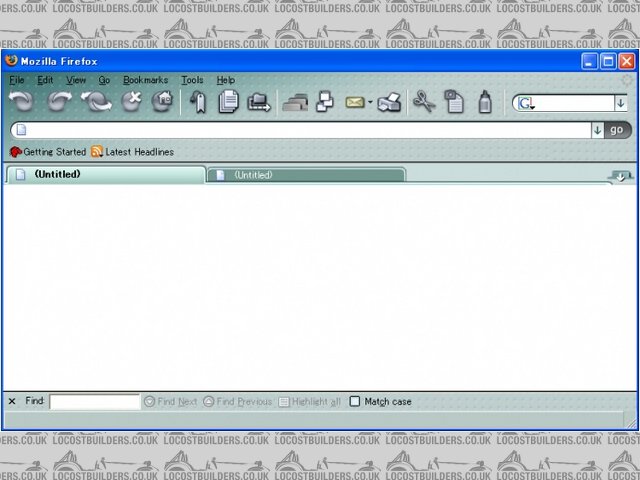The height and width of the screenshot is (480, 640).
Task: Switch to the second (Untitled) tab
Action: pyautogui.click(x=306, y=175)
